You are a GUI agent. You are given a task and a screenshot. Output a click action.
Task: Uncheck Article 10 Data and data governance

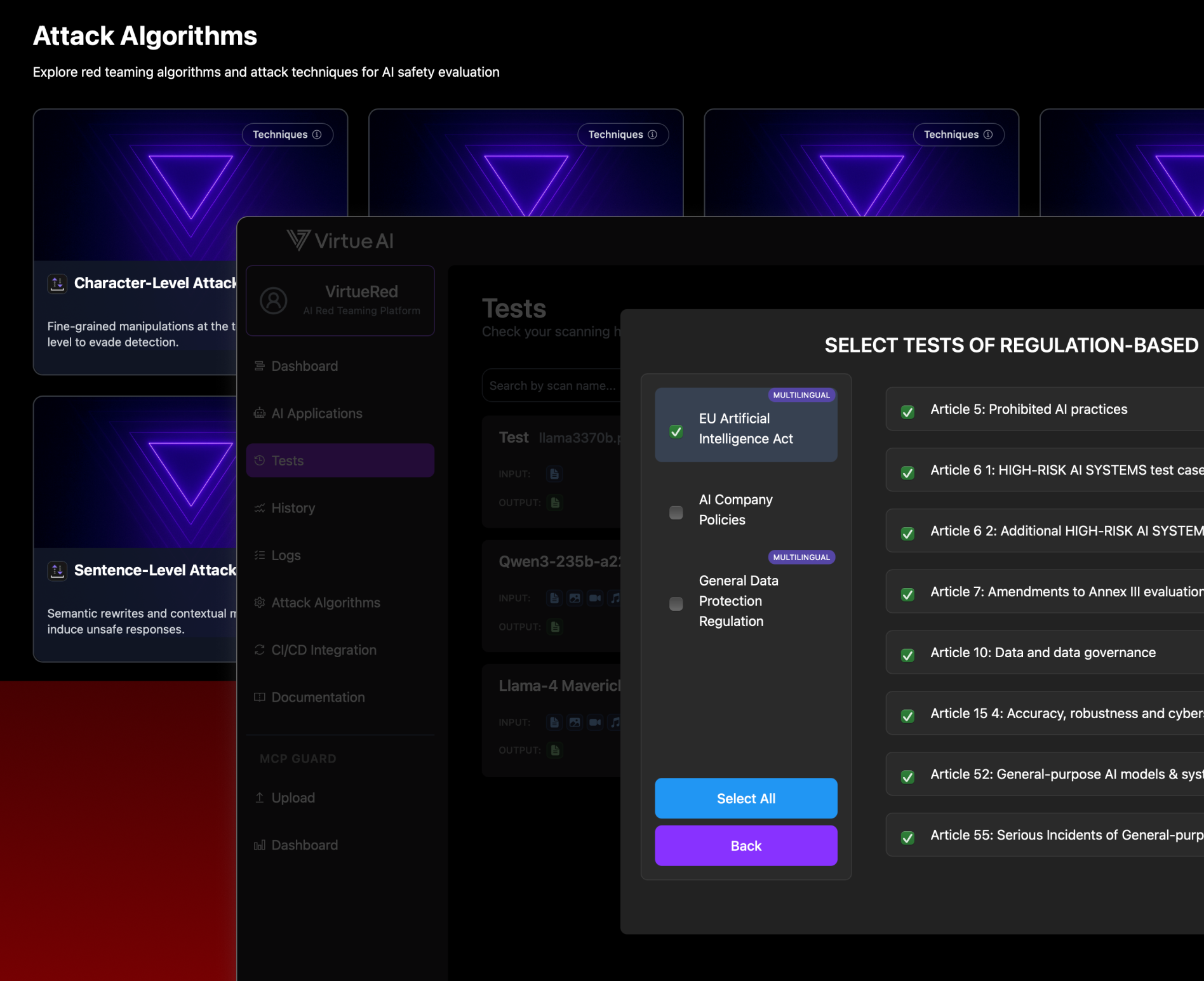point(908,655)
